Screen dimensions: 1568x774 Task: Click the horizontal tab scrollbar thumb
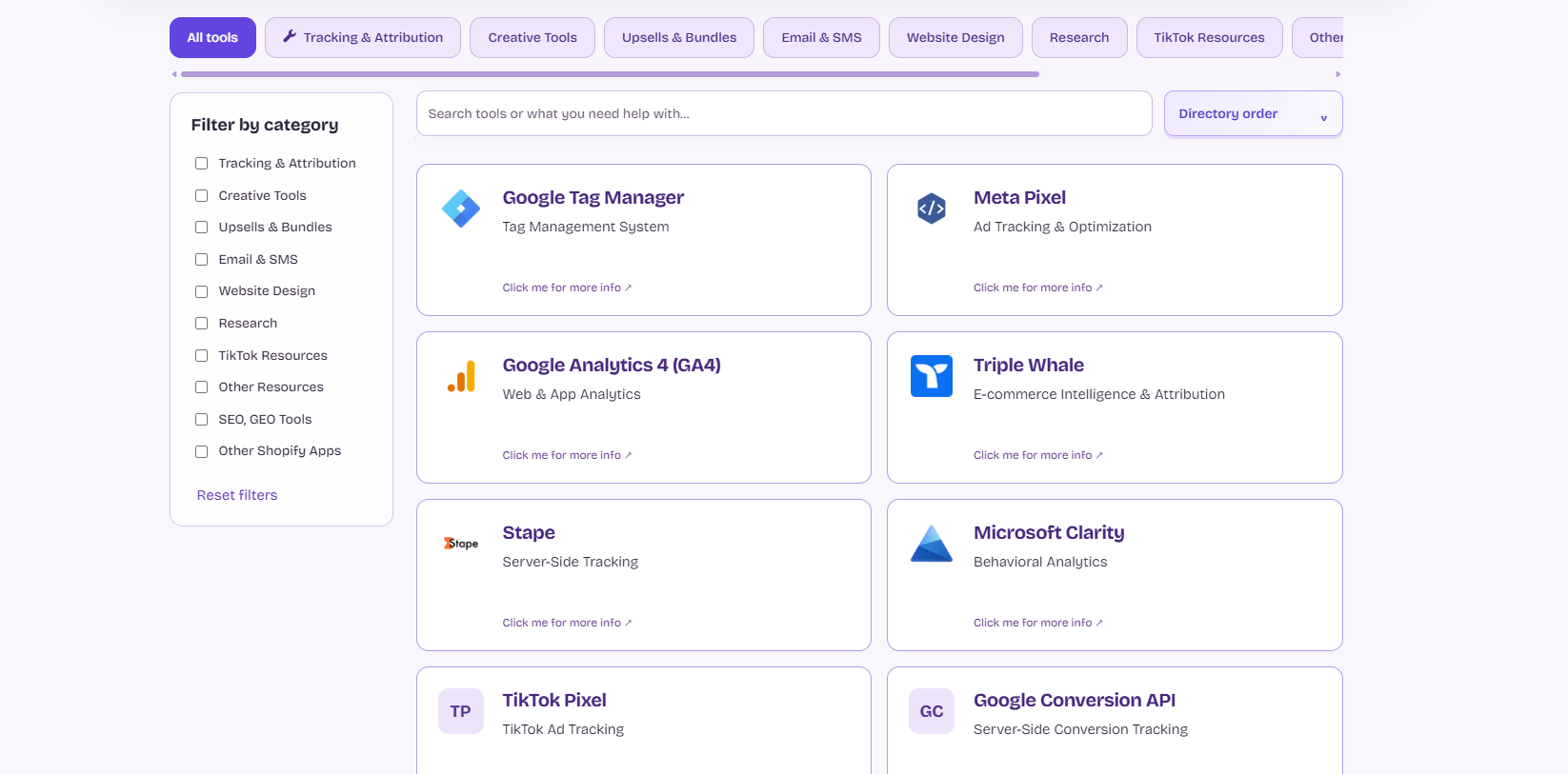click(610, 74)
